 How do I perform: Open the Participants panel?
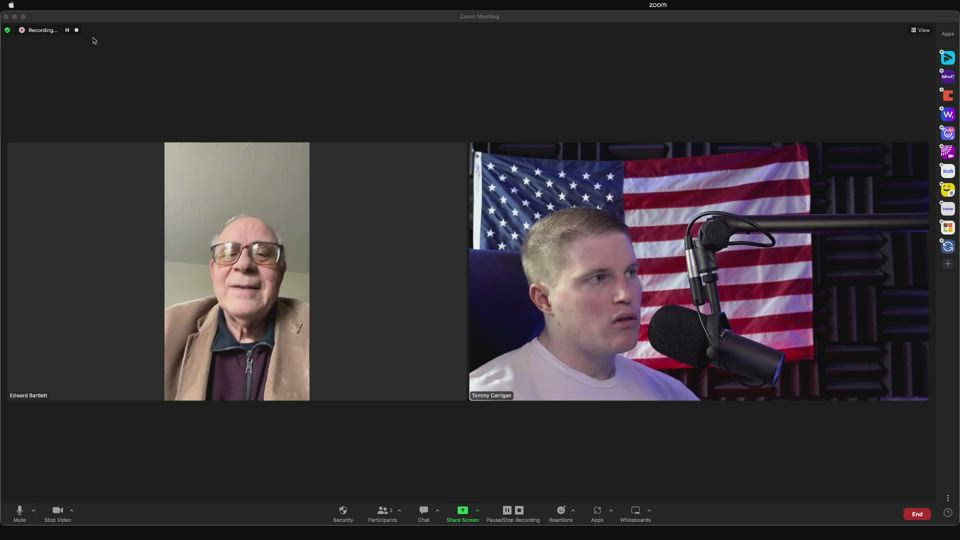pyautogui.click(x=382, y=513)
